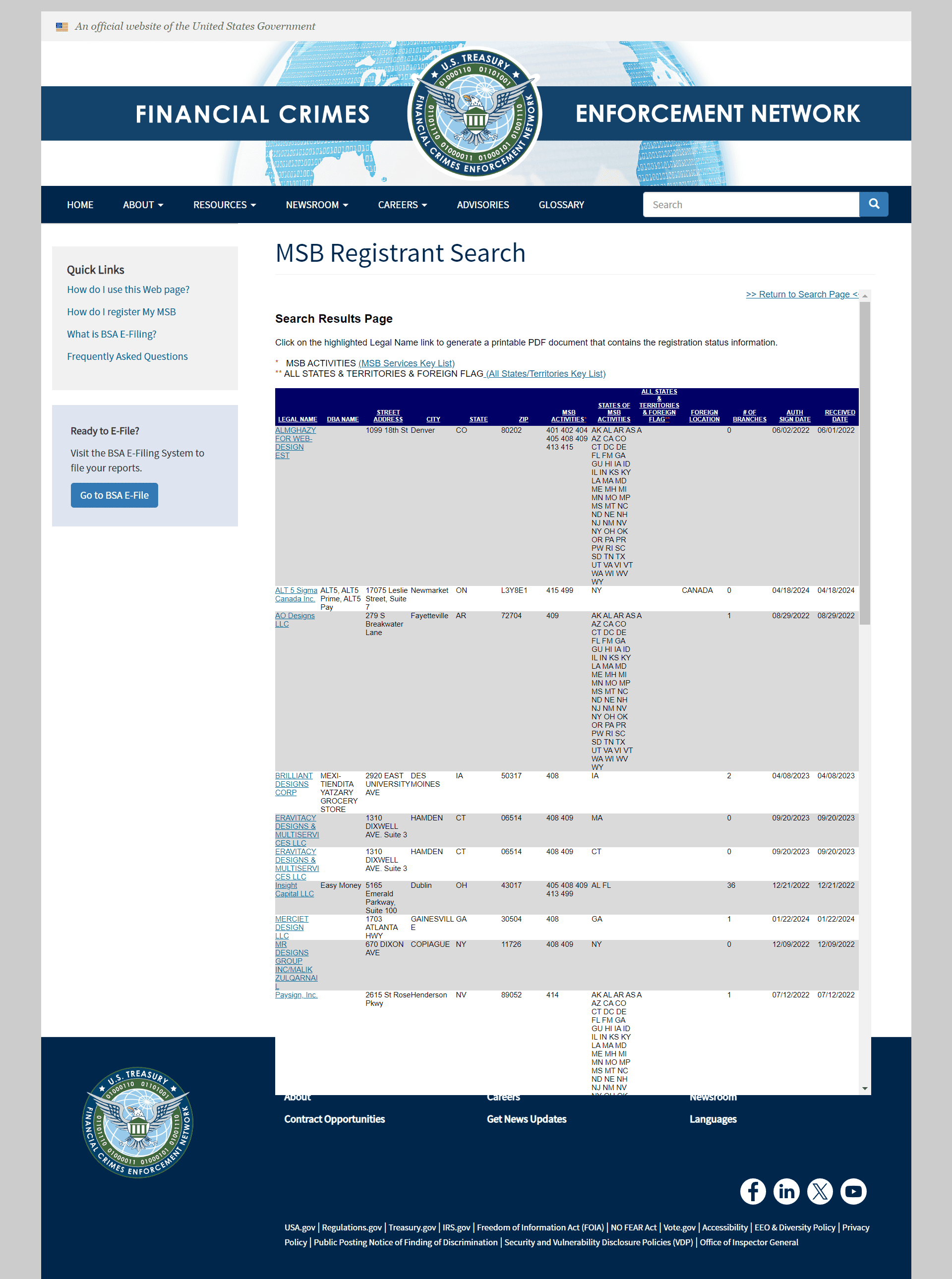Sort by LEGAL NAME column header
952x1279 pixels.
pyautogui.click(x=297, y=419)
